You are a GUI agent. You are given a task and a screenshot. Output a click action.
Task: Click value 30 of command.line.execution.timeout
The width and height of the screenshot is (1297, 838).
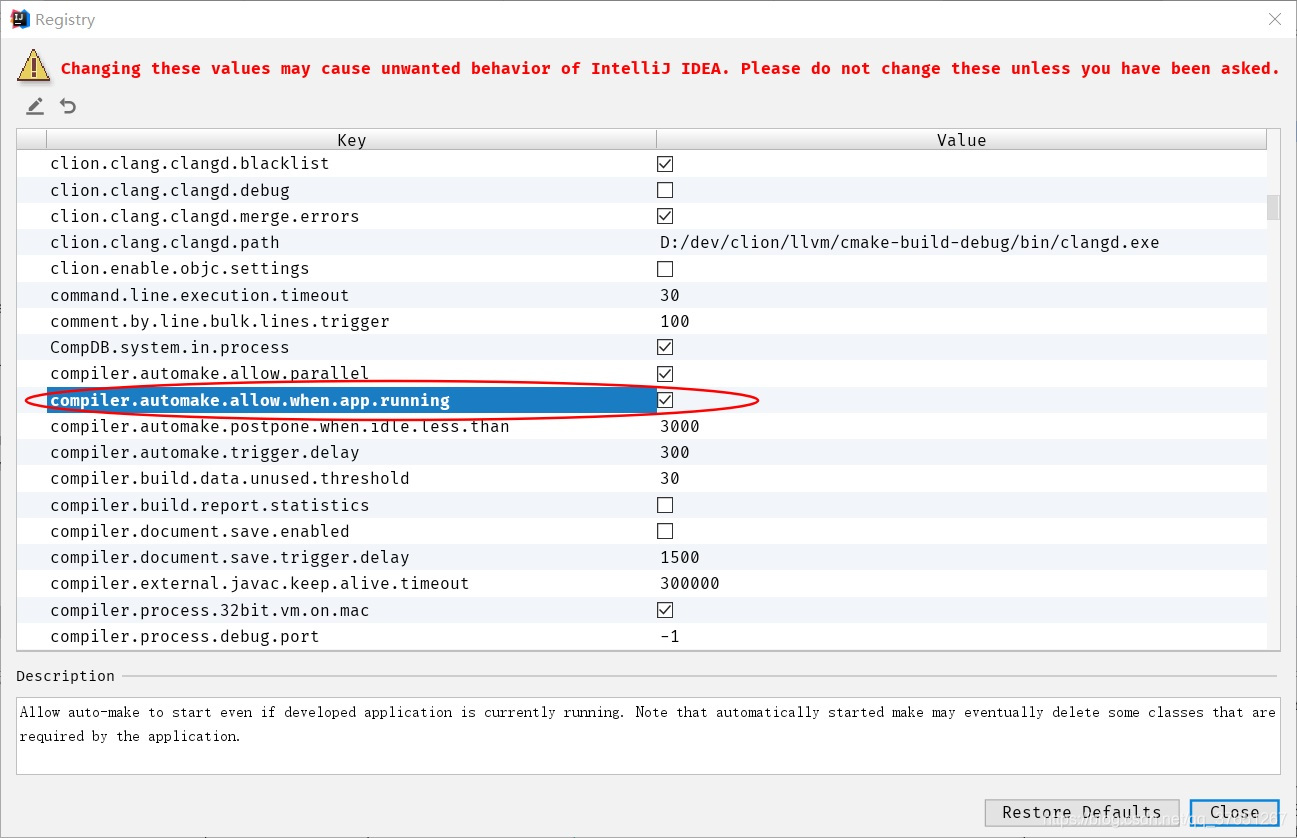670,295
